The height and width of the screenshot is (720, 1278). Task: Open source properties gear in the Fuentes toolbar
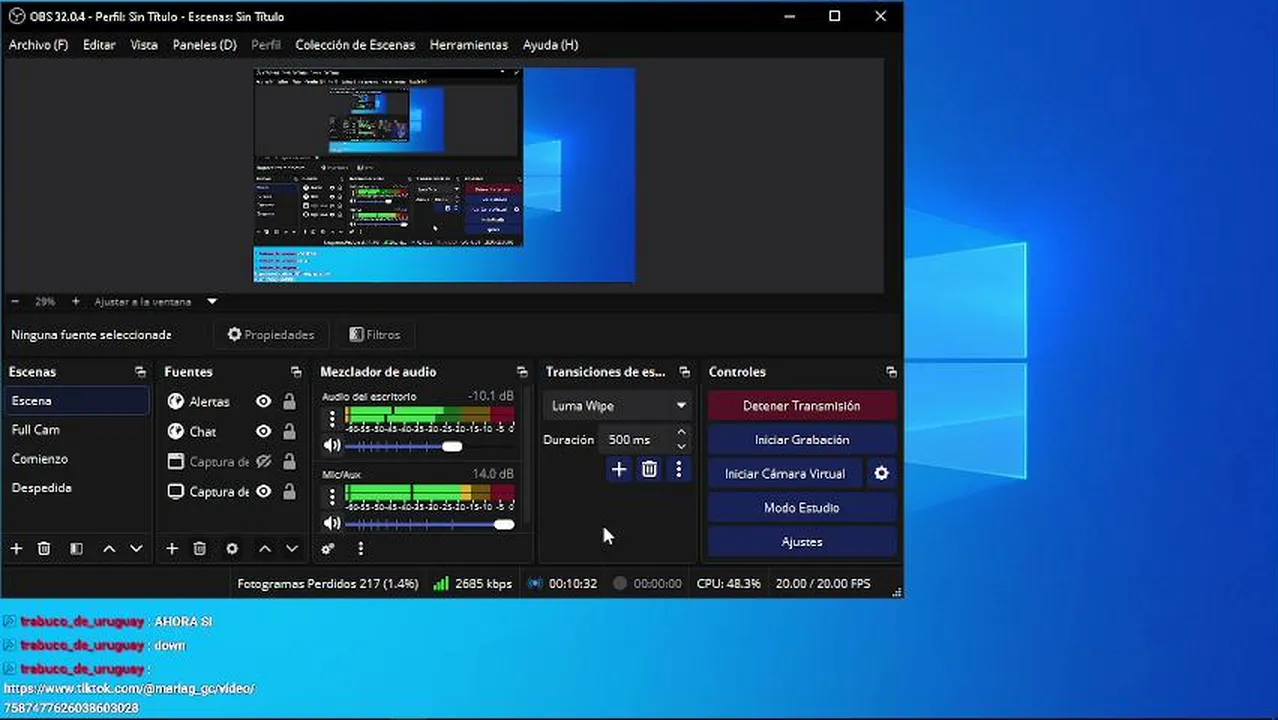(x=232, y=549)
